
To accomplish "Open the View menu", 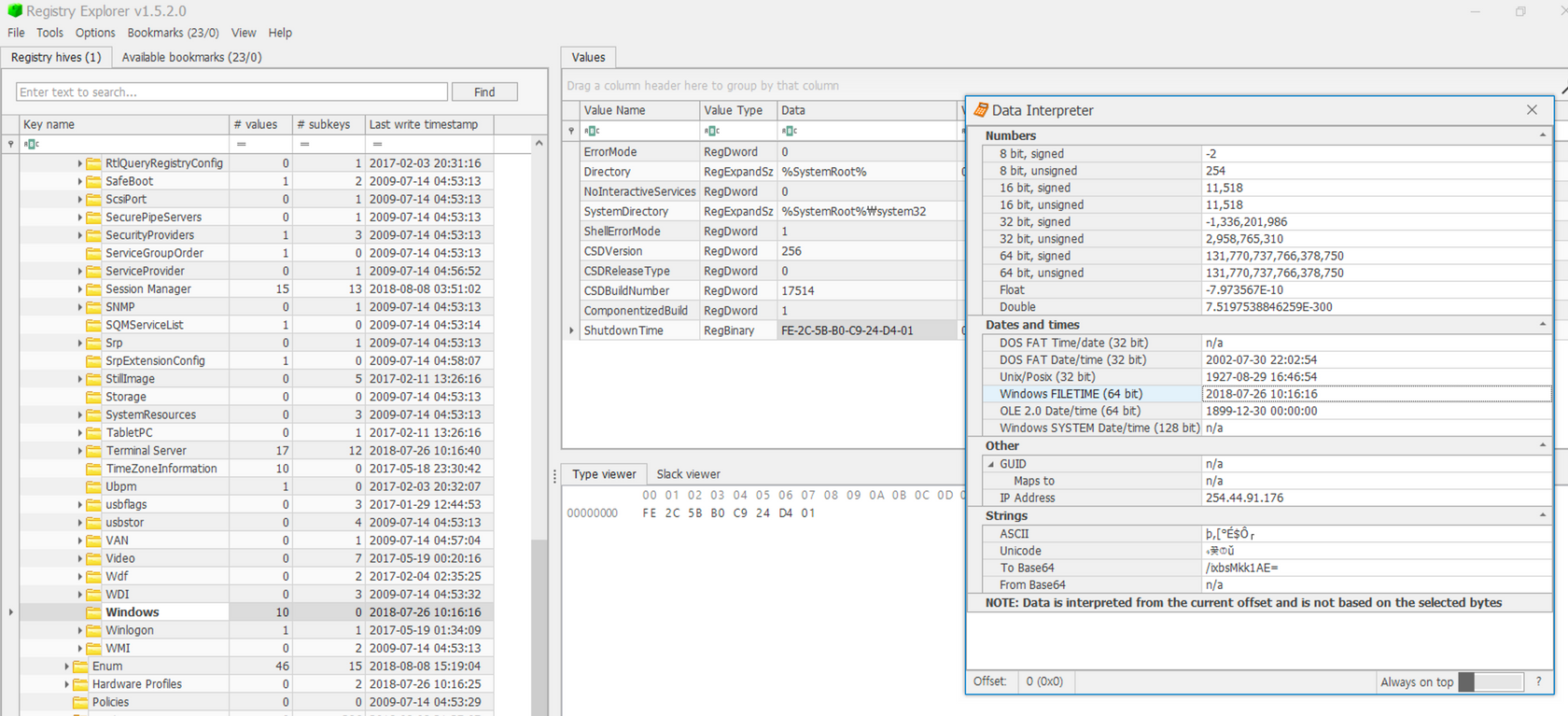I will (244, 33).
